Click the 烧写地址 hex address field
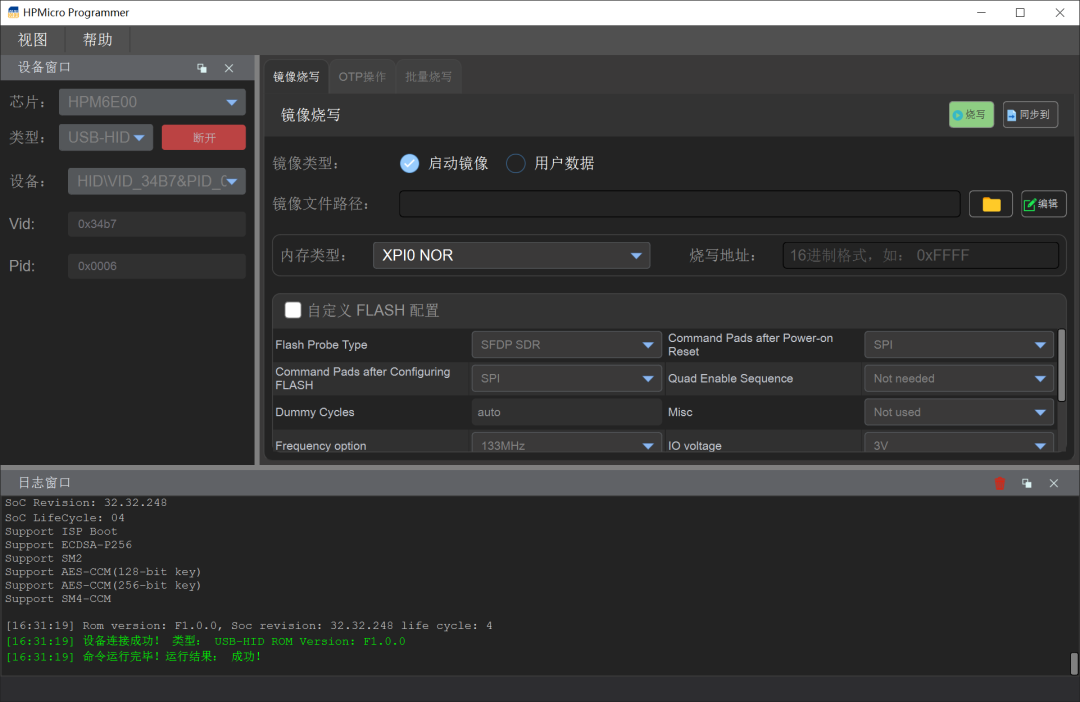The image size is (1080, 702). 919,256
